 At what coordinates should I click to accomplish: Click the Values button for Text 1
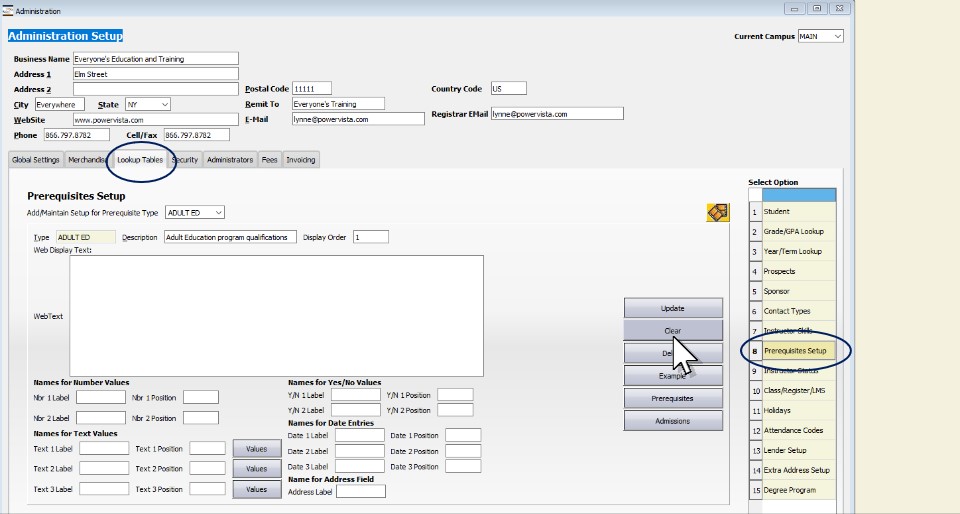pos(256,449)
